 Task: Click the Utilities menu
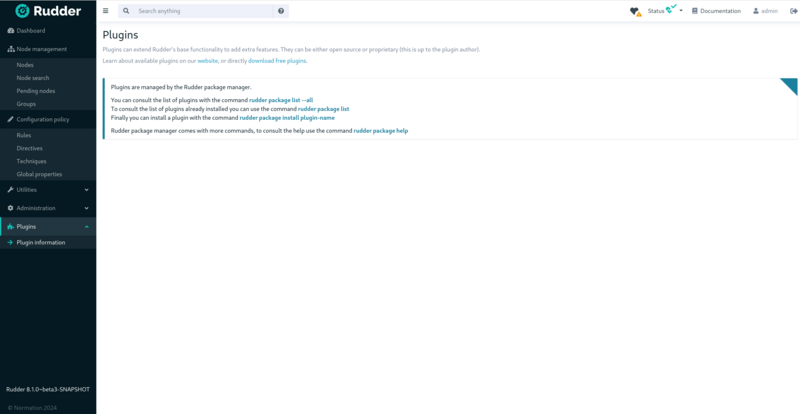[x=48, y=190]
